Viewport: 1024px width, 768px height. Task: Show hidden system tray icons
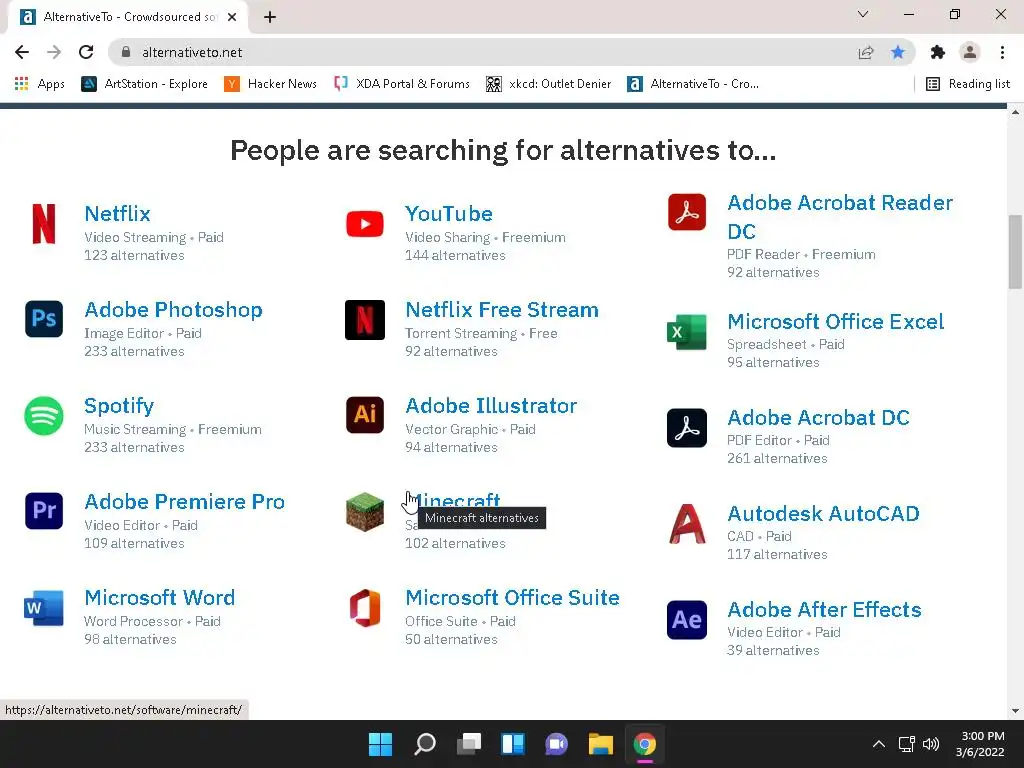(x=879, y=744)
